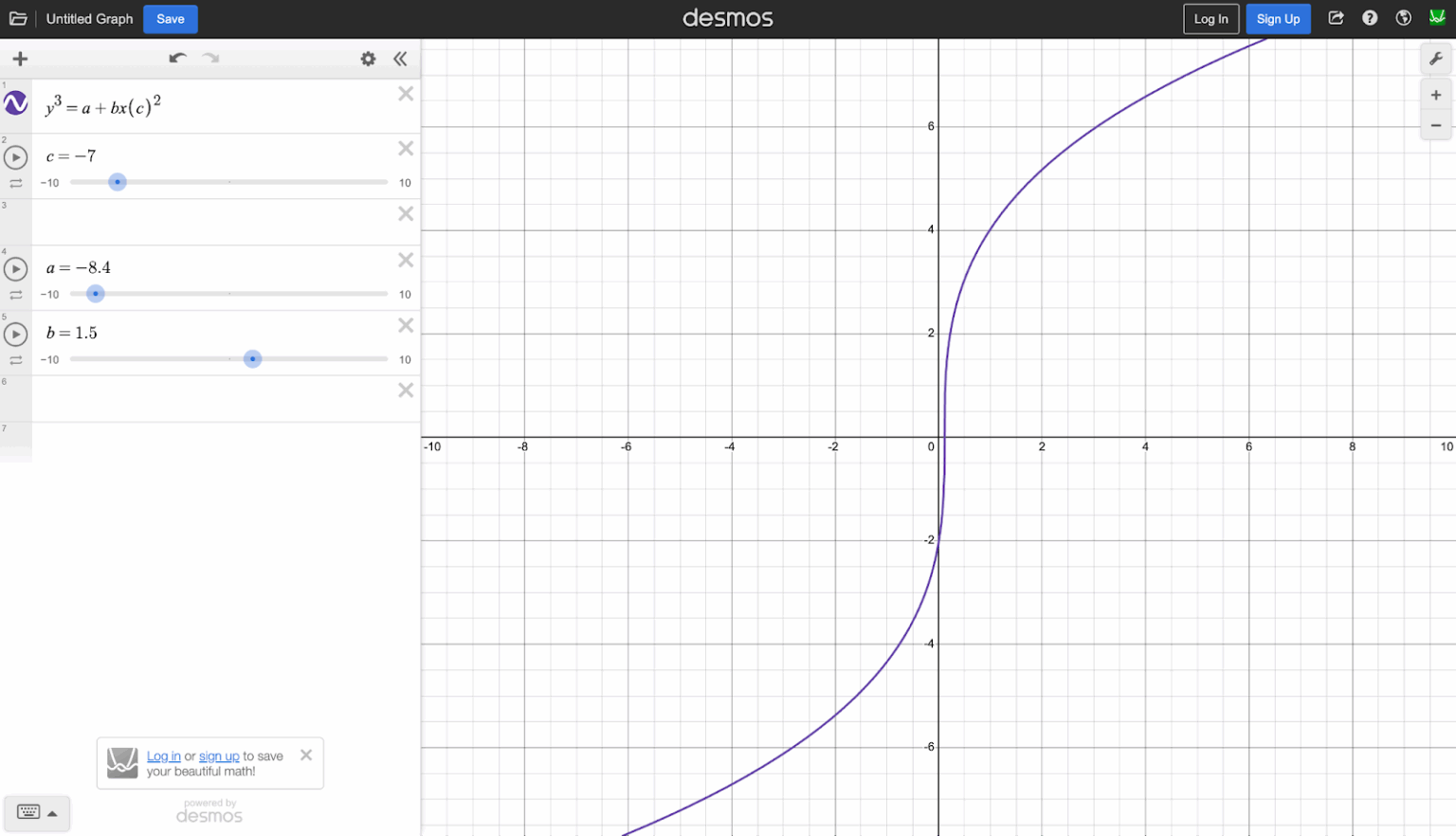Click the Save button
The width and height of the screenshot is (1456, 836).
[x=171, y=19]
